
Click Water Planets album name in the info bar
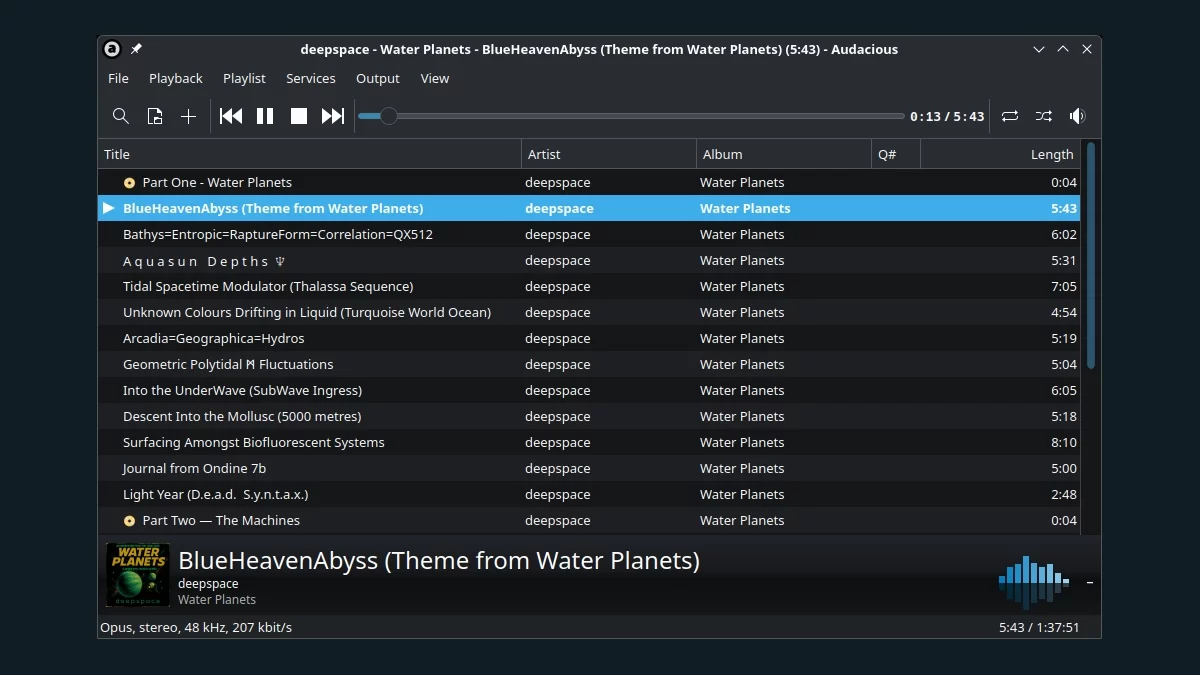pyautogui.click(x=217, y=600)
